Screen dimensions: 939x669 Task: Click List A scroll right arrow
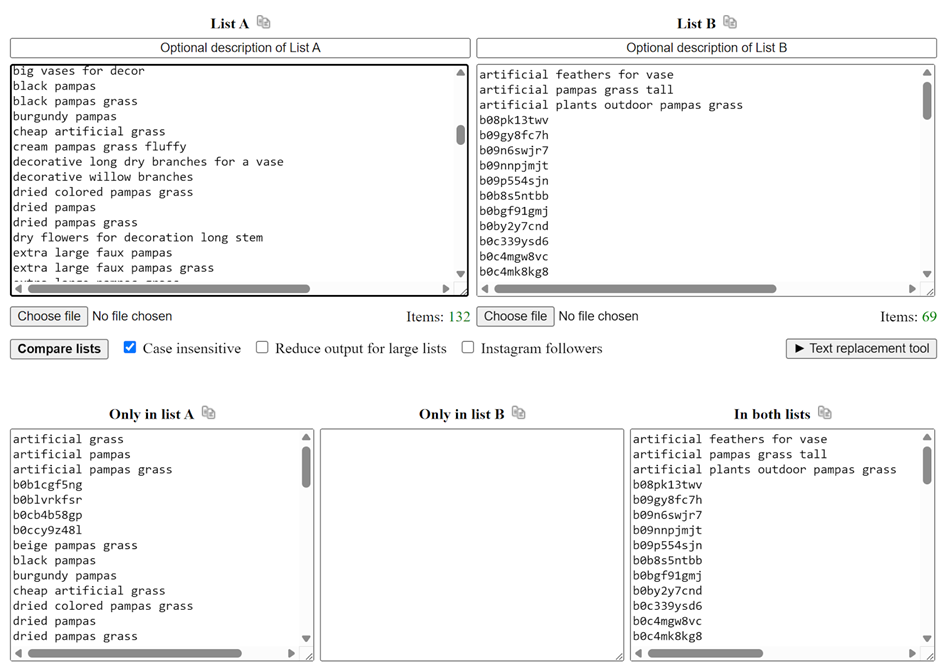[446, 289]
